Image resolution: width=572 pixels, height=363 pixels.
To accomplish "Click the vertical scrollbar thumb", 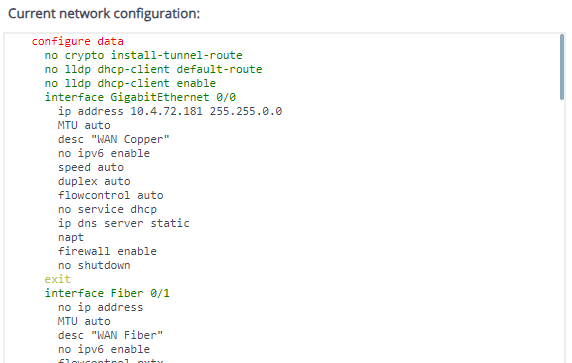I will 562,67.
